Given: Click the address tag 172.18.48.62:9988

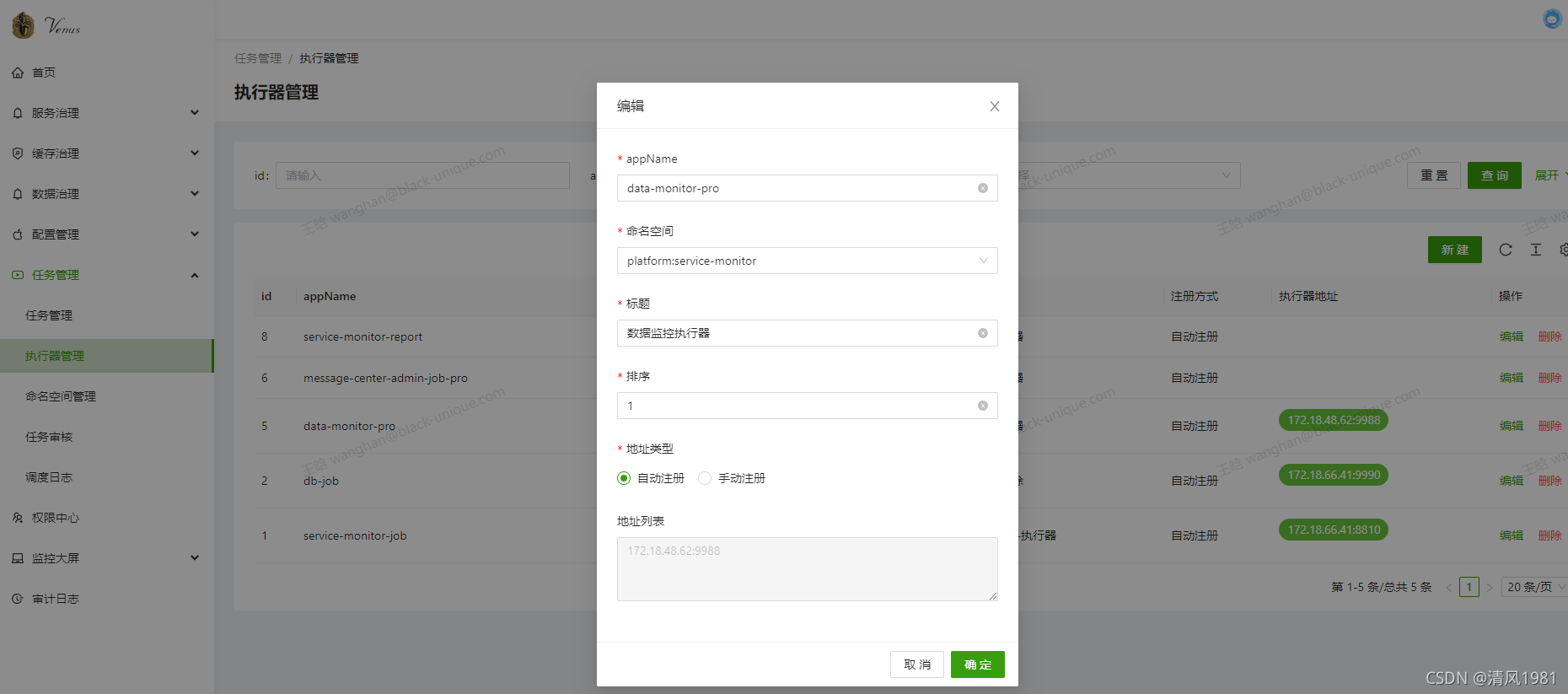Looking at the screenshot, I should coord(1334,420).
